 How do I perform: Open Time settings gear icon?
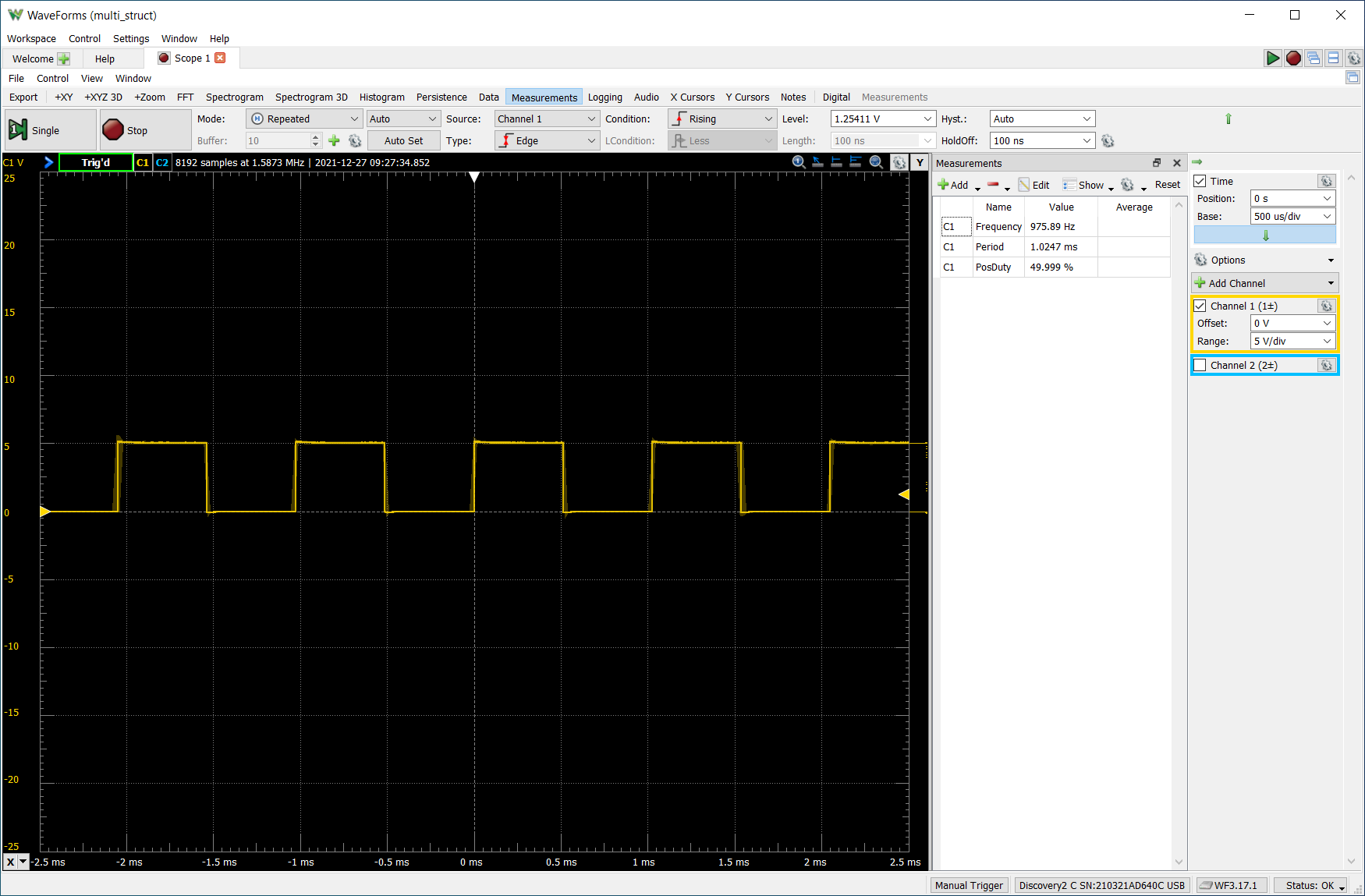pos(1326,181)
